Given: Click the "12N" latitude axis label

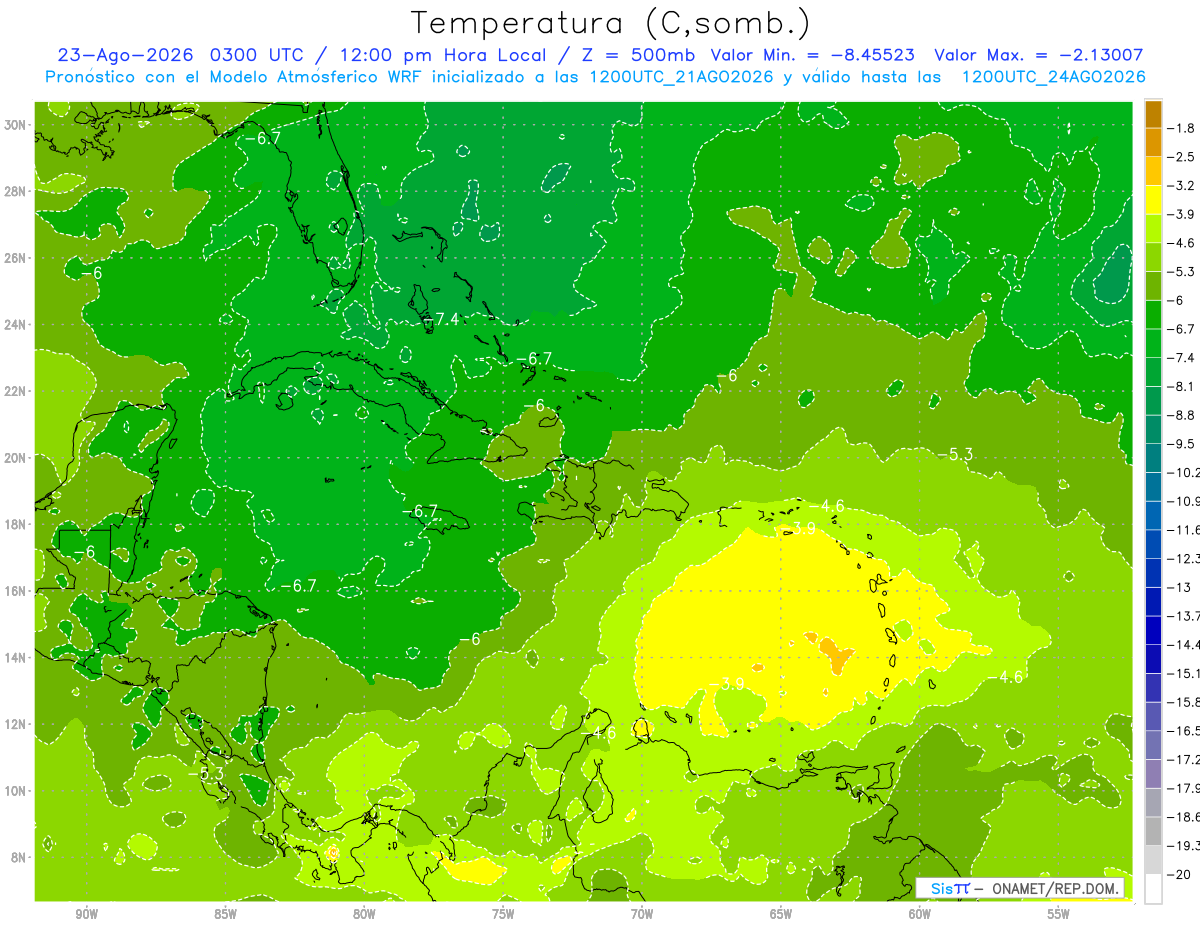Looking at the screenshot, I should click(x=16, y=724).
